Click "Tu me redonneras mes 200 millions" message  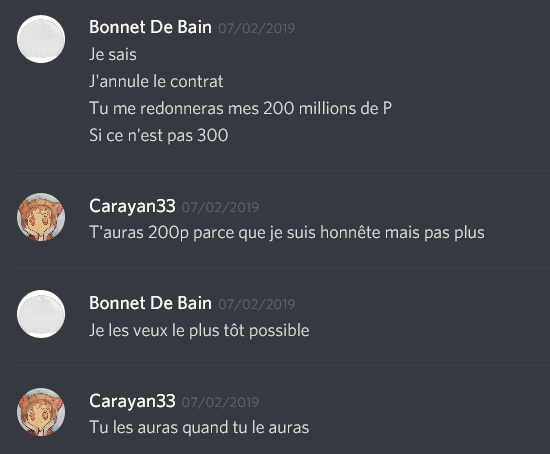[x=240, y=108]
